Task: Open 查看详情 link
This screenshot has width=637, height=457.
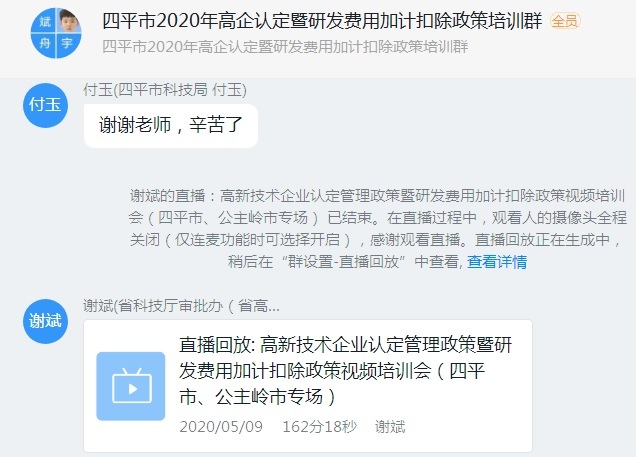Action: (497, 262)
